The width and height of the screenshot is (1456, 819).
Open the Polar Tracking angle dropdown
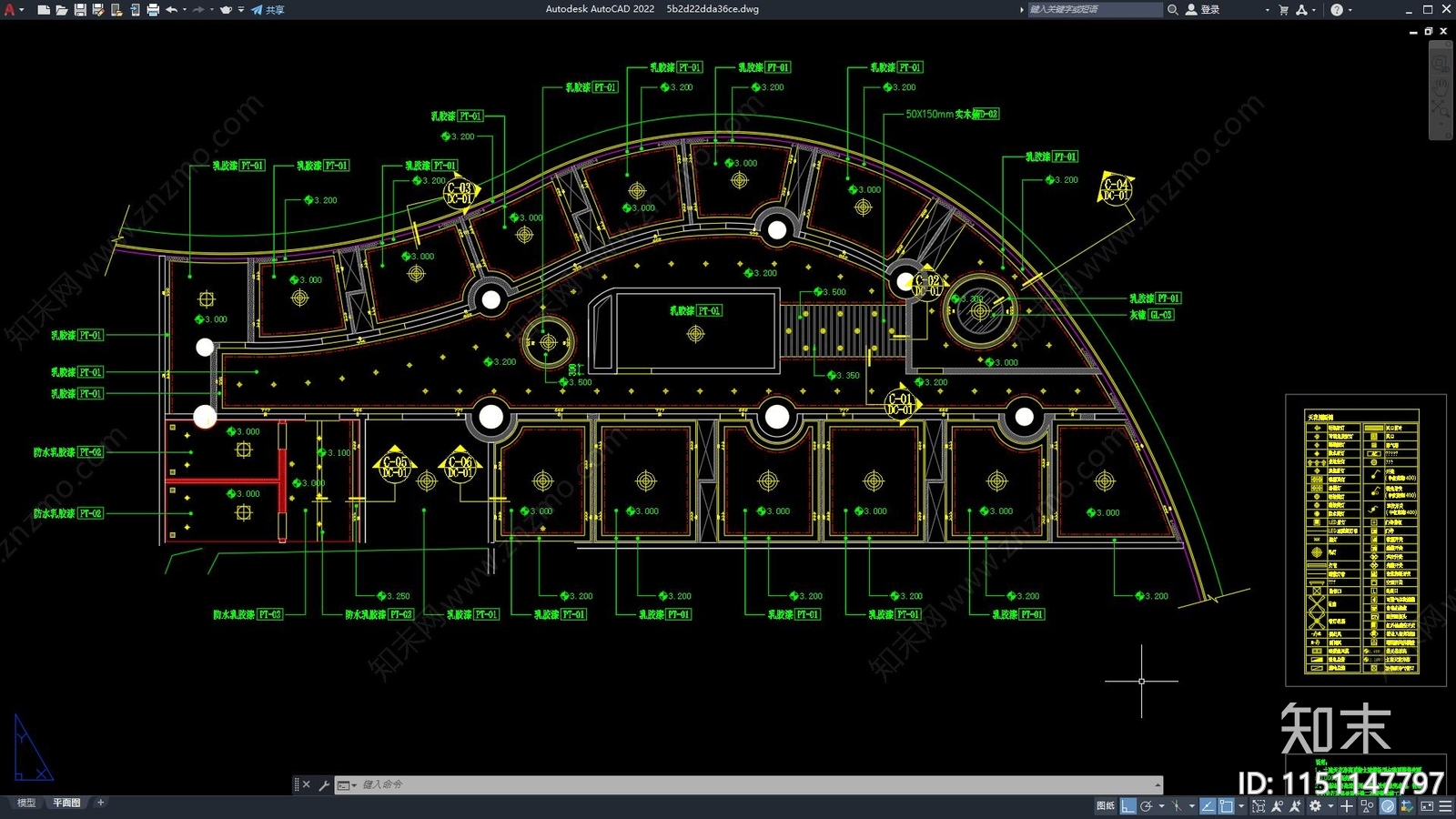click(1161, 806)
